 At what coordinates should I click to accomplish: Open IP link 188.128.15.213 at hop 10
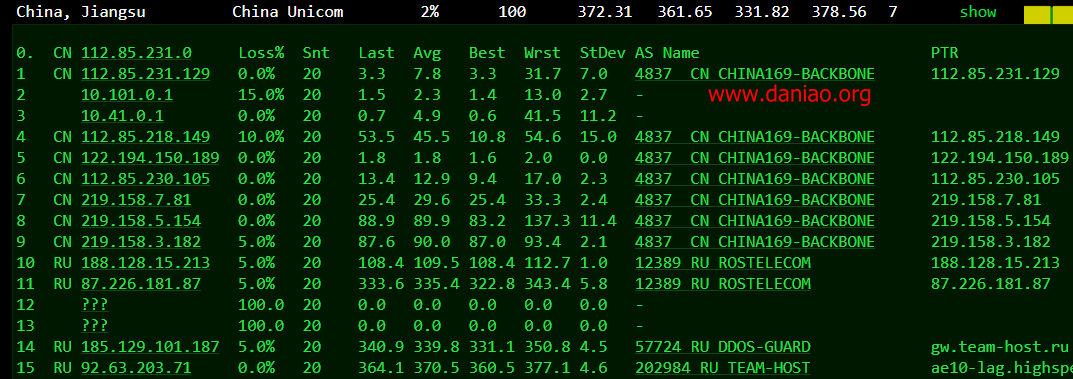click(x=146, y=263)
